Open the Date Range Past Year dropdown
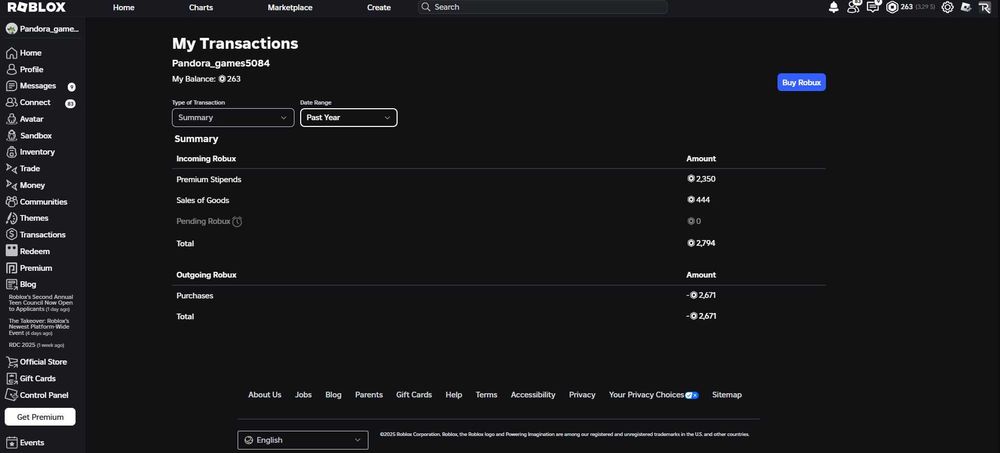This screenshot has height=453, width=1000. pos(349,117)
